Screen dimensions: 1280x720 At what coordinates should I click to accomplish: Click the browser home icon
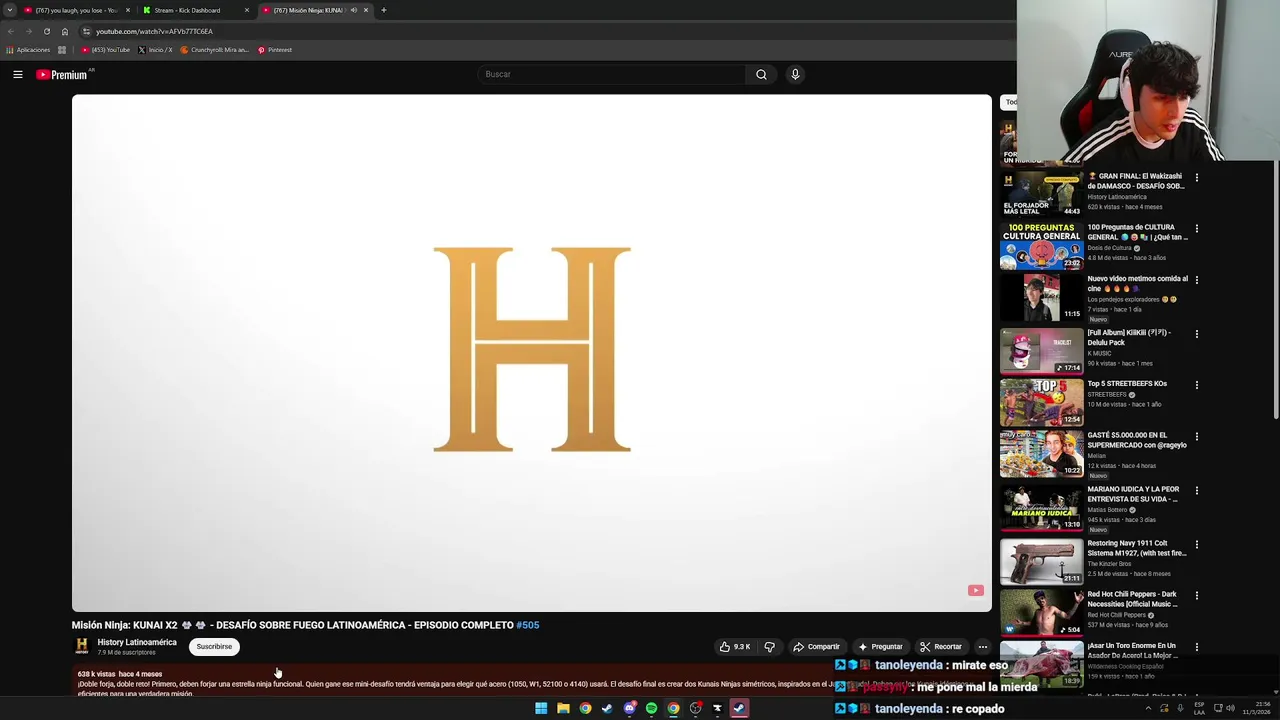[65, 31]
